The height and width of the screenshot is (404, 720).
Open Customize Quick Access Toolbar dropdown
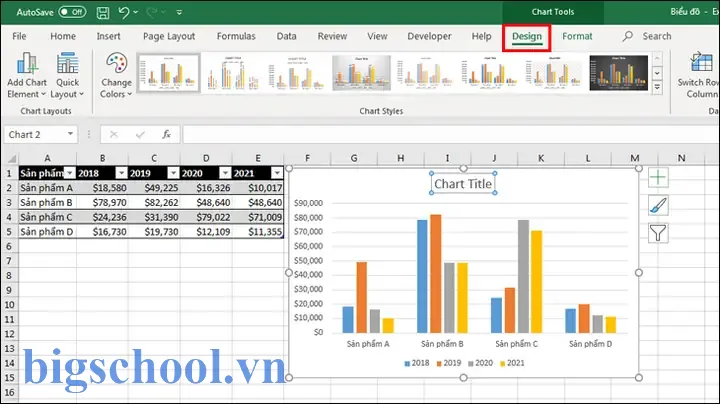pyautogui.click(x=179, y=12)
